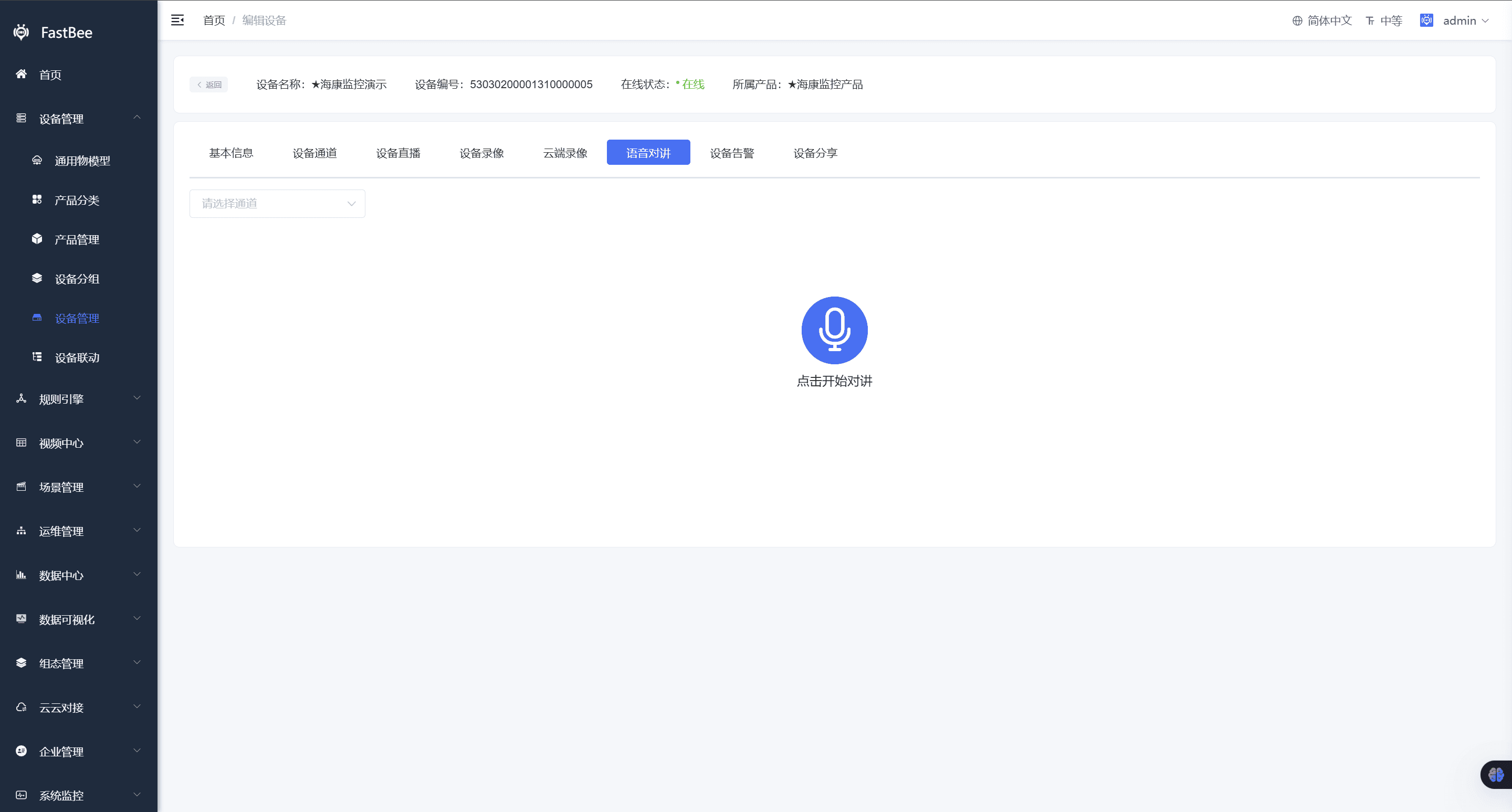
Task: Expand the 企业管理 menu chevron
Action: coord(136,751)
